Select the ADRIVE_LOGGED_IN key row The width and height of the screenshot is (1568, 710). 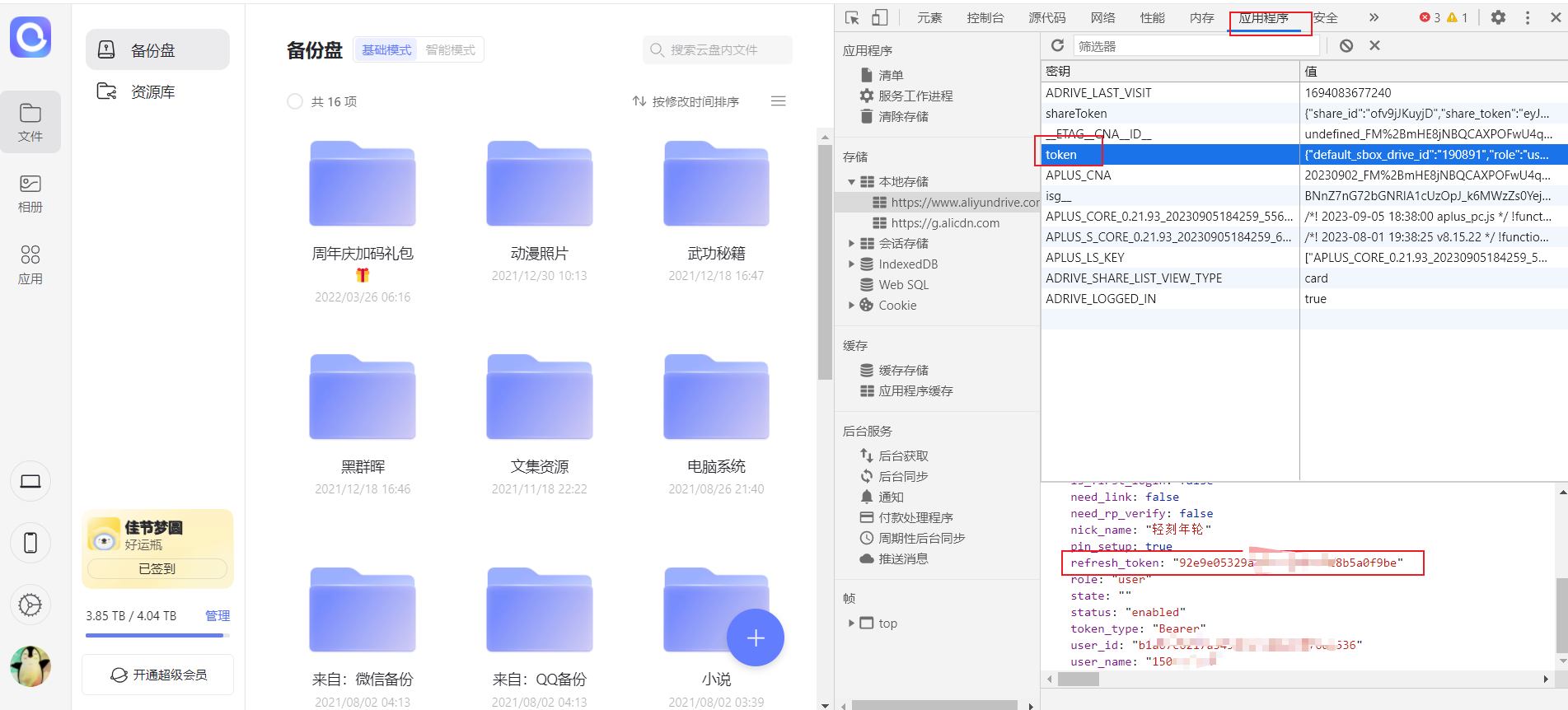point(1304,299)
